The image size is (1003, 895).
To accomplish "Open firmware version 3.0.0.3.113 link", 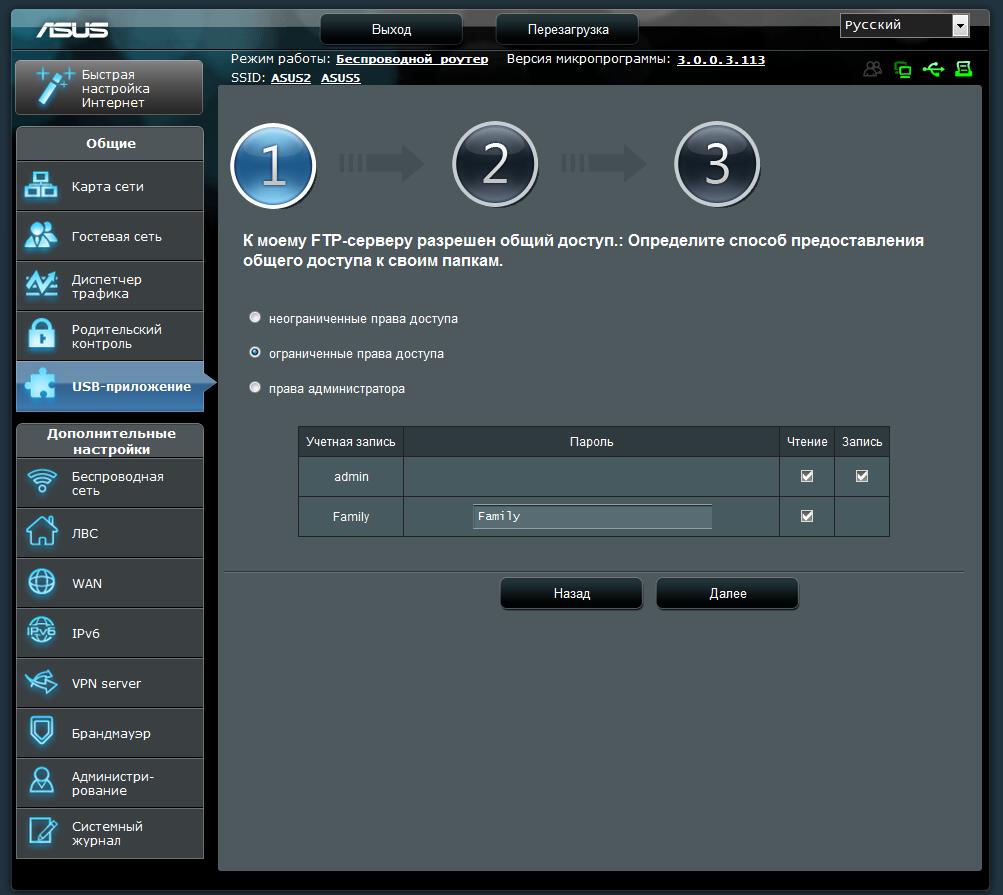I will [721, 59].
